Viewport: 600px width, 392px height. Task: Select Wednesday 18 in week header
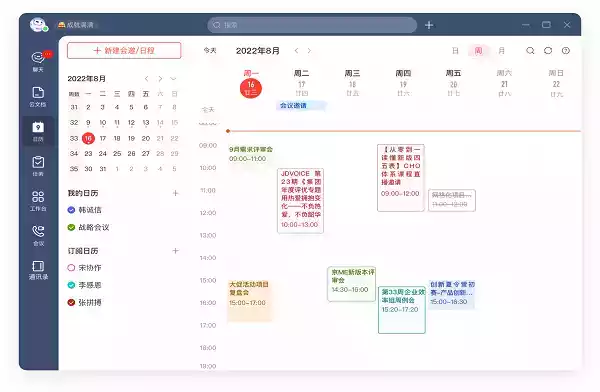coord(352,83)
